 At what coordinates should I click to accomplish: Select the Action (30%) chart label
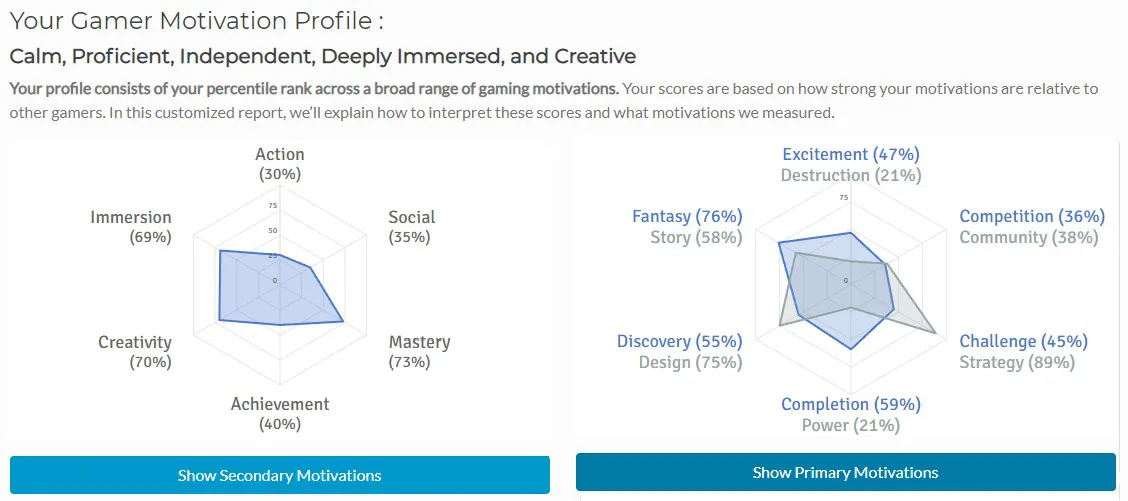[280, 164]
